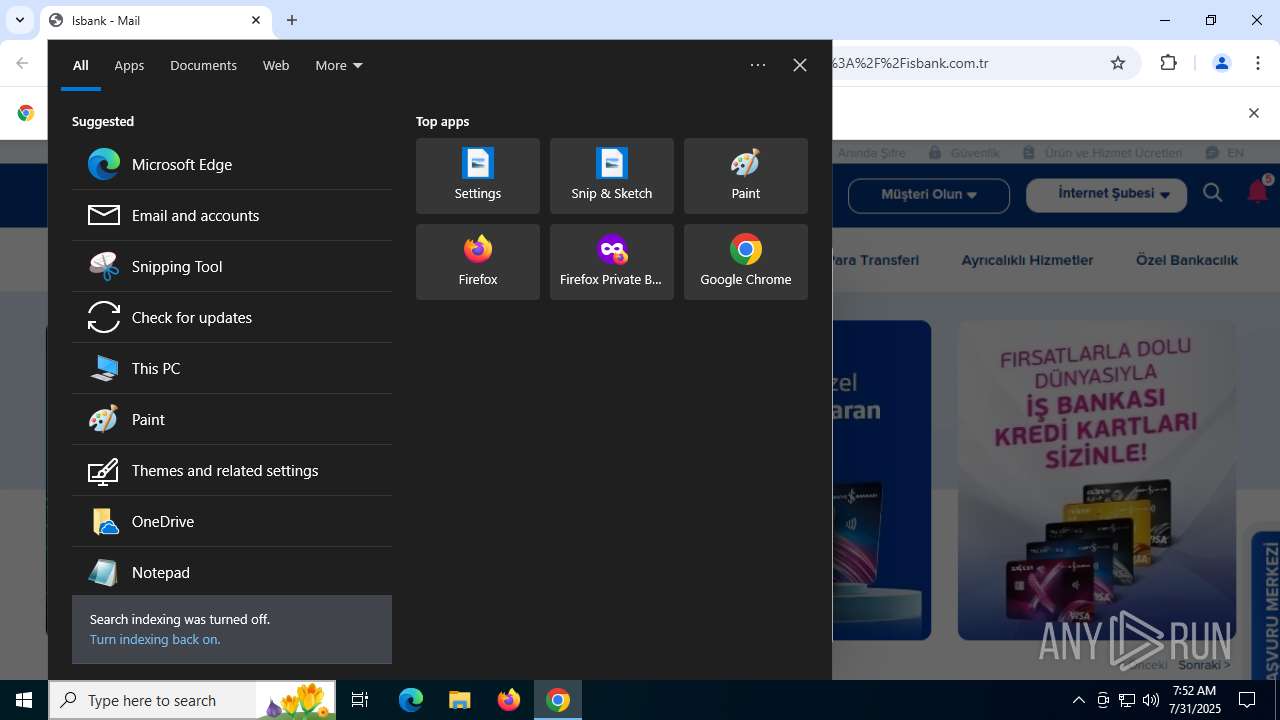Show hidden system tray icons

1078,700
